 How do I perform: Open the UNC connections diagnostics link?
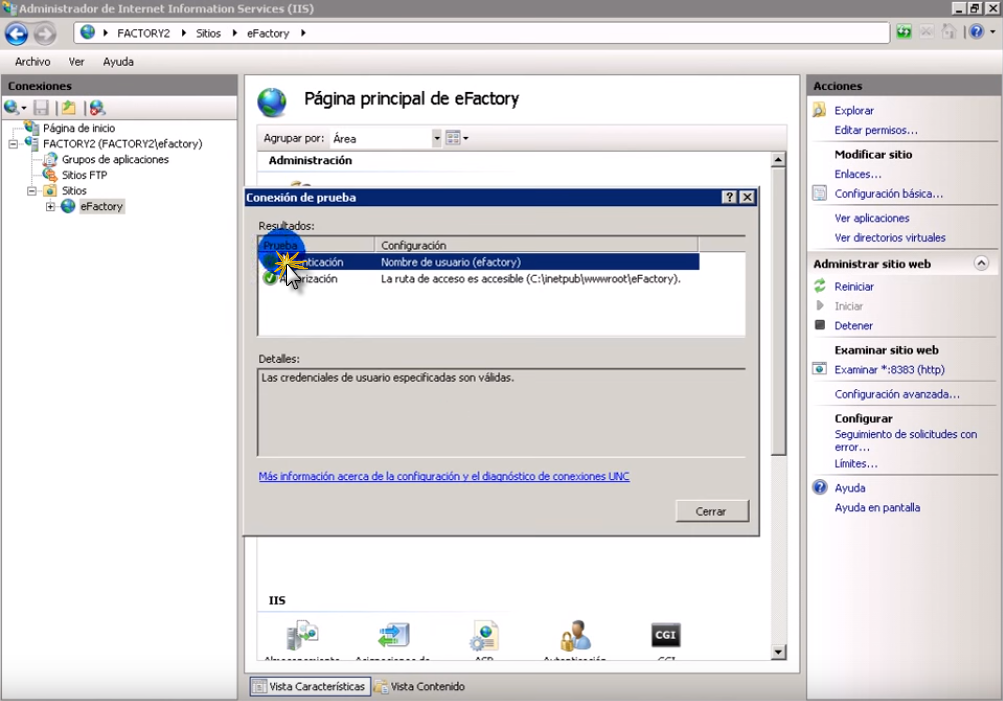point(444,477)
